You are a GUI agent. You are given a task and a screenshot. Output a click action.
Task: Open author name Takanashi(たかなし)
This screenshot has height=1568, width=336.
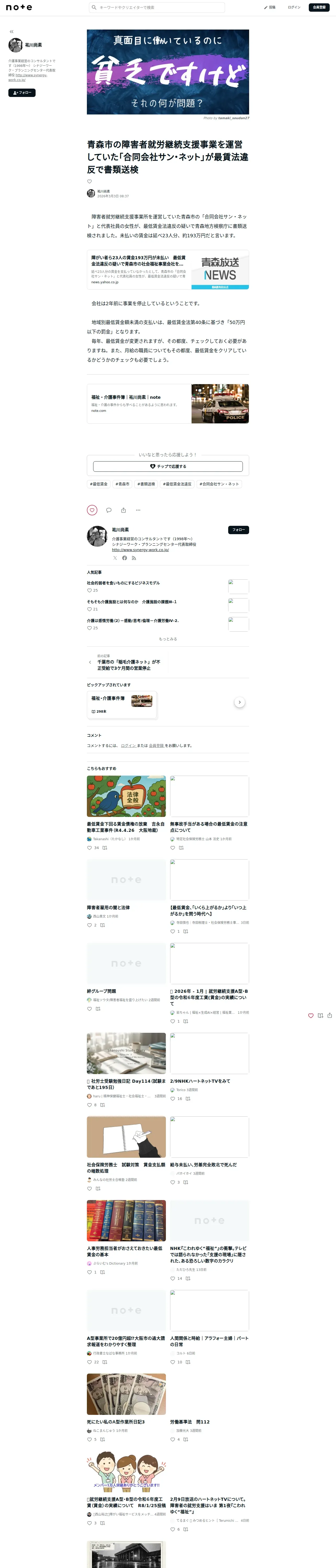coord(109,839)
